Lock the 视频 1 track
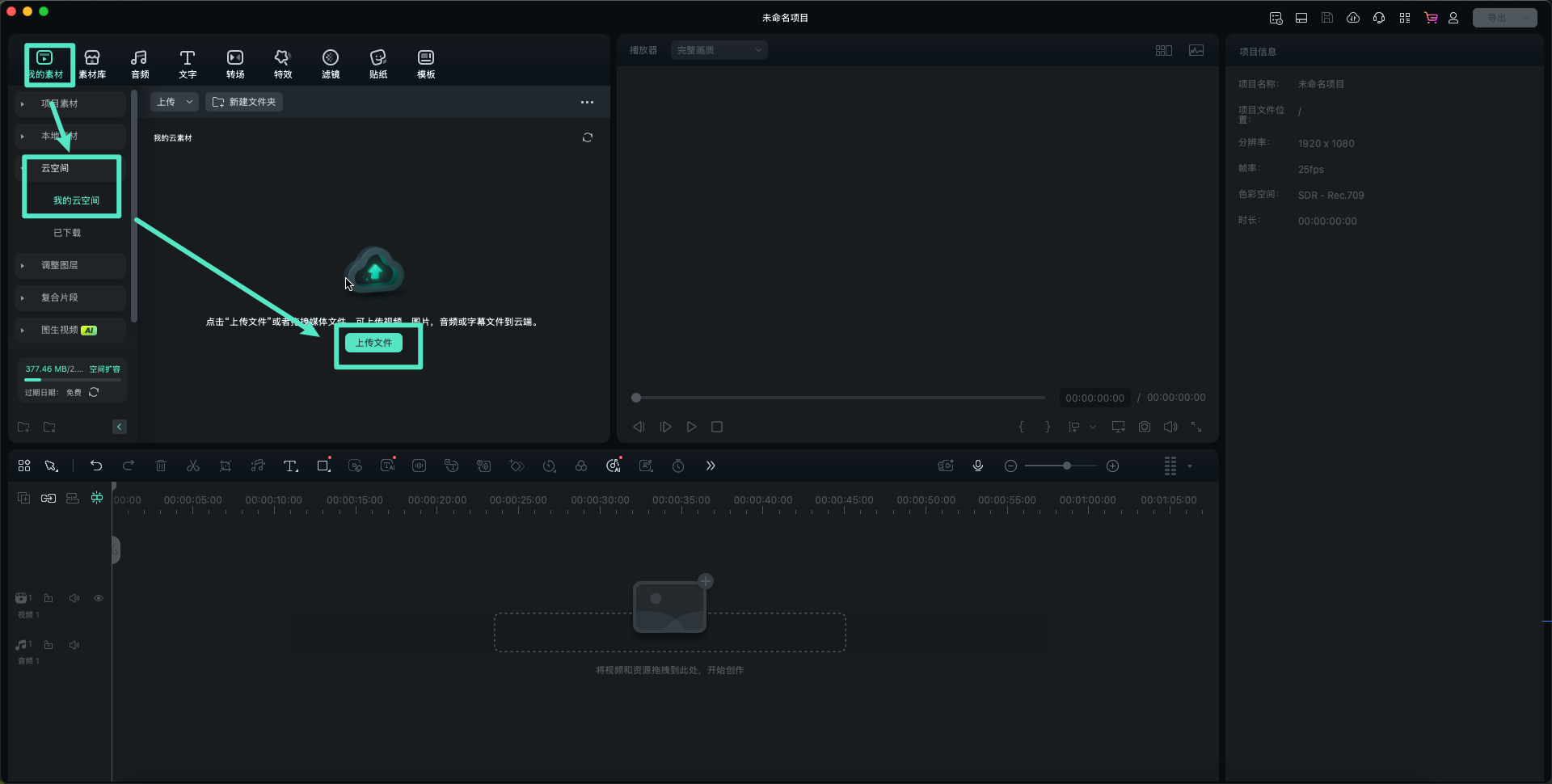The image size is (1552, 784). click(48, 598)
